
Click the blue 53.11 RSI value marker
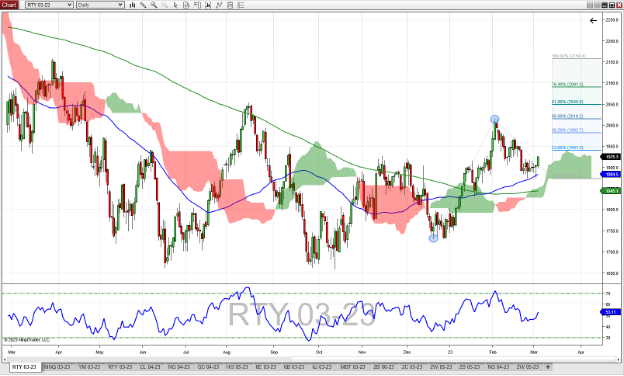611,312
